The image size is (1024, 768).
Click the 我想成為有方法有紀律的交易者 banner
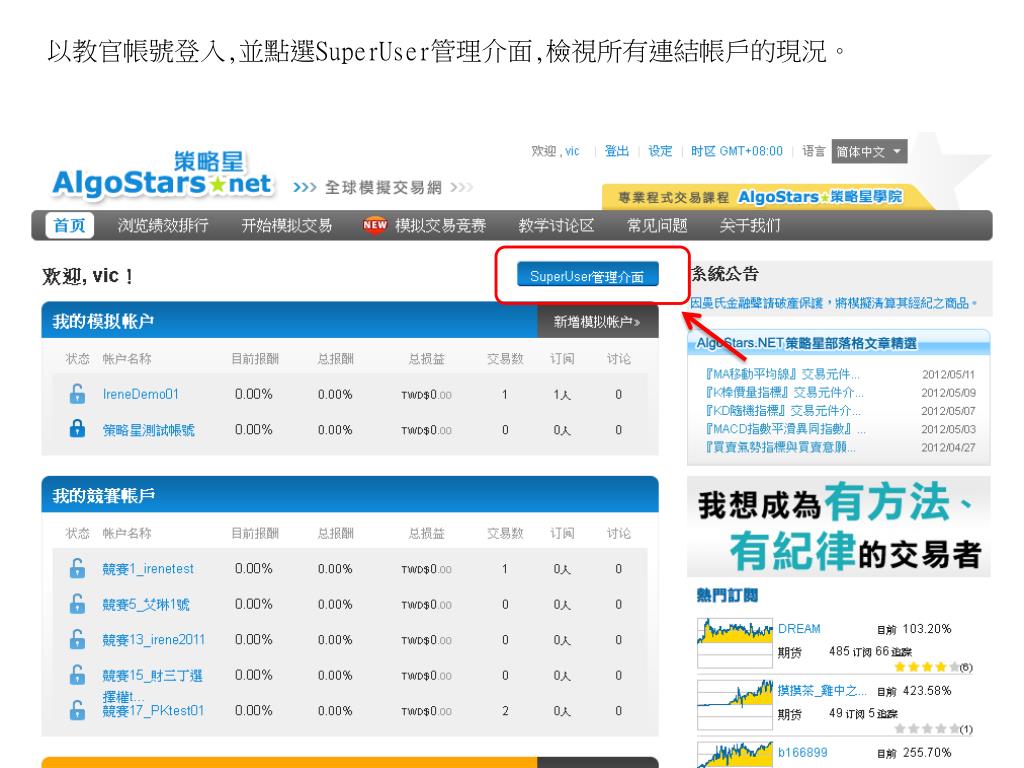(839, 526)
